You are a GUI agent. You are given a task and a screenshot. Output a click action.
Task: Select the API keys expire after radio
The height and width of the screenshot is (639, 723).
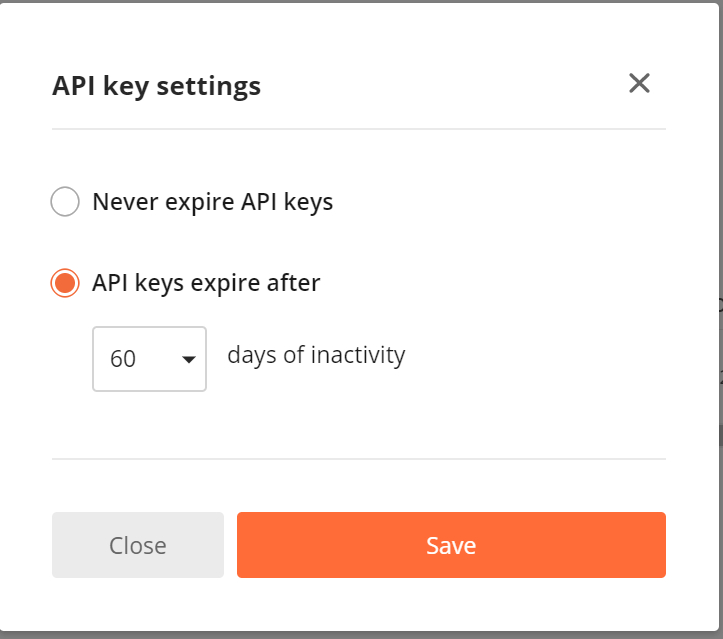[x=65, y=283]
